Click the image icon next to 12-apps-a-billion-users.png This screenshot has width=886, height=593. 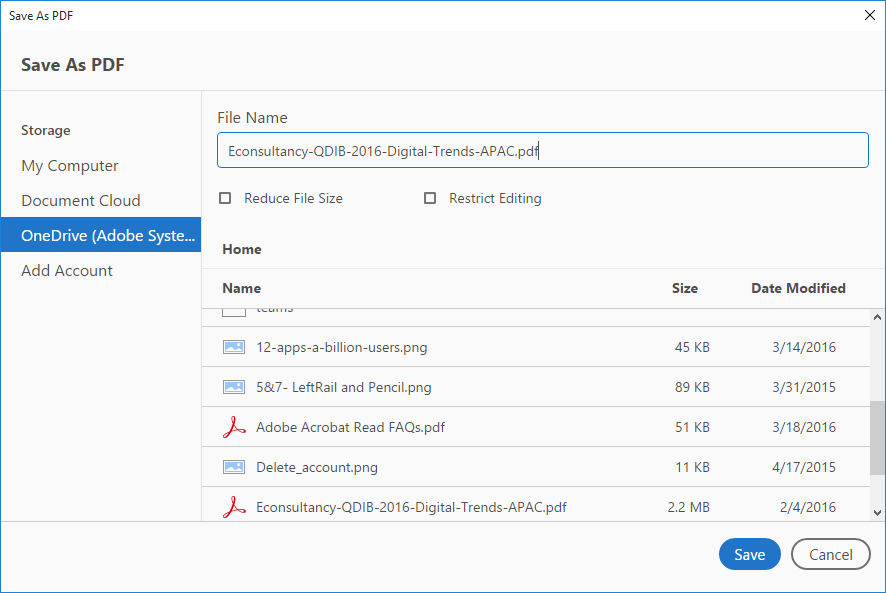[x=234, y=346]
